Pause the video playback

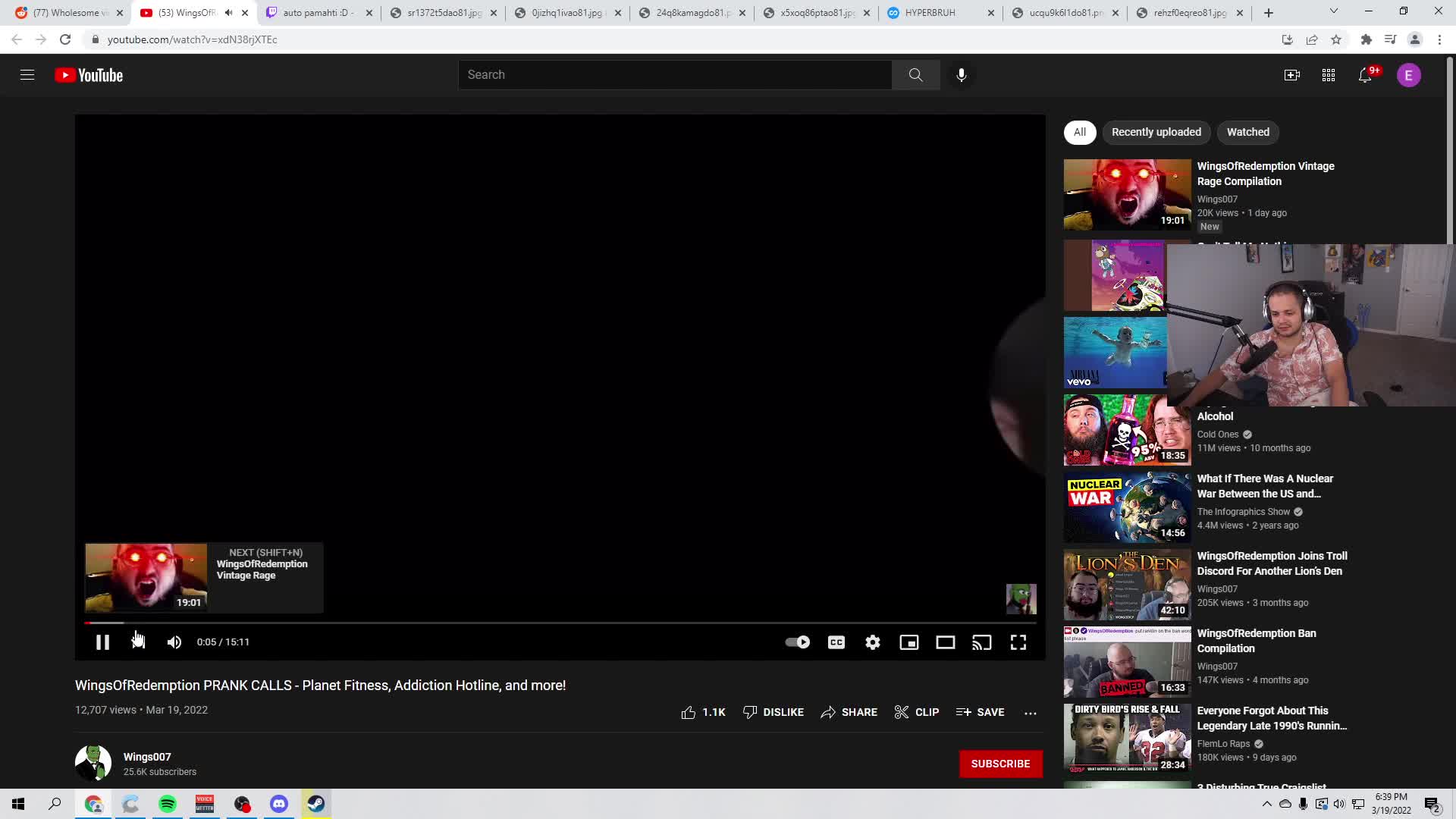point(102,642)
